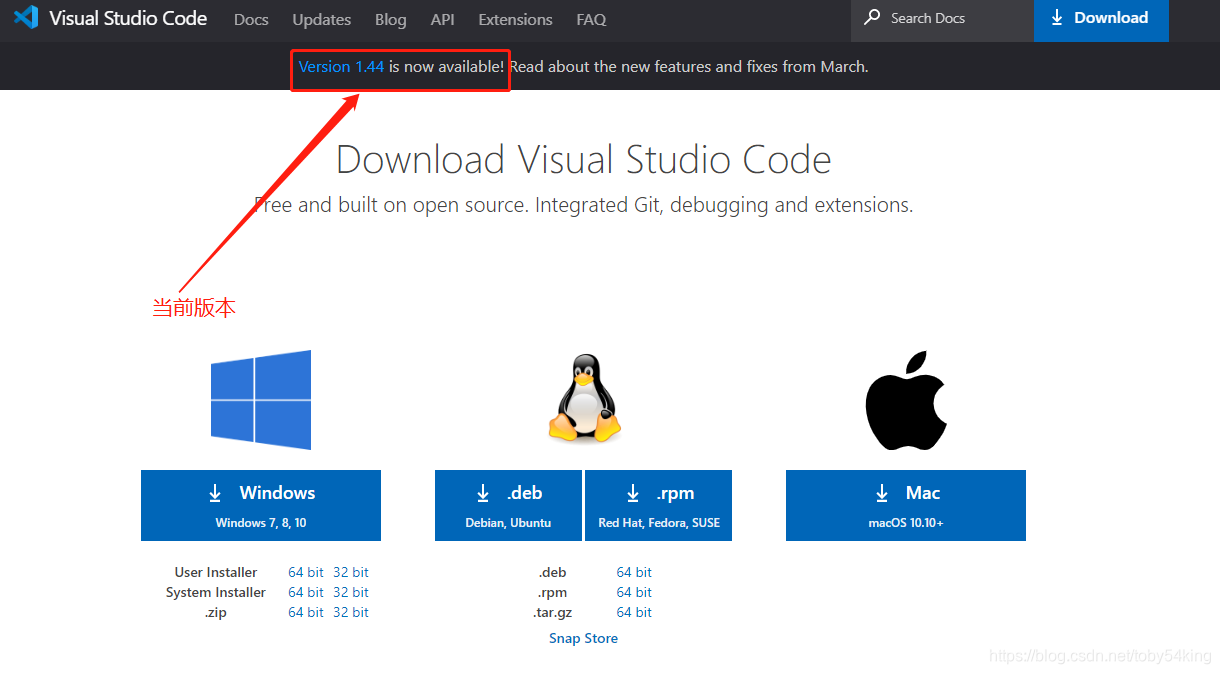Download the .deb package button
Screen dimensions: 1220x674
(x=508, y=505)
